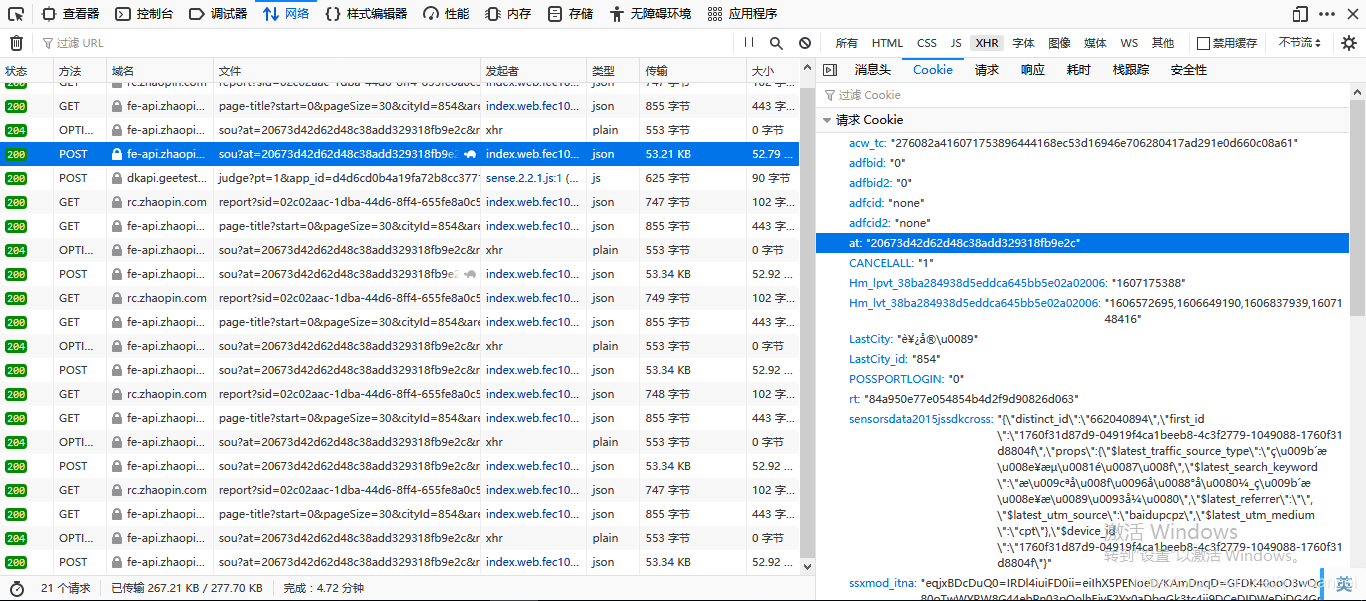Click the 英 input method icon
Viewport: 1366px width, 601px height.
tap(1344, 584)
